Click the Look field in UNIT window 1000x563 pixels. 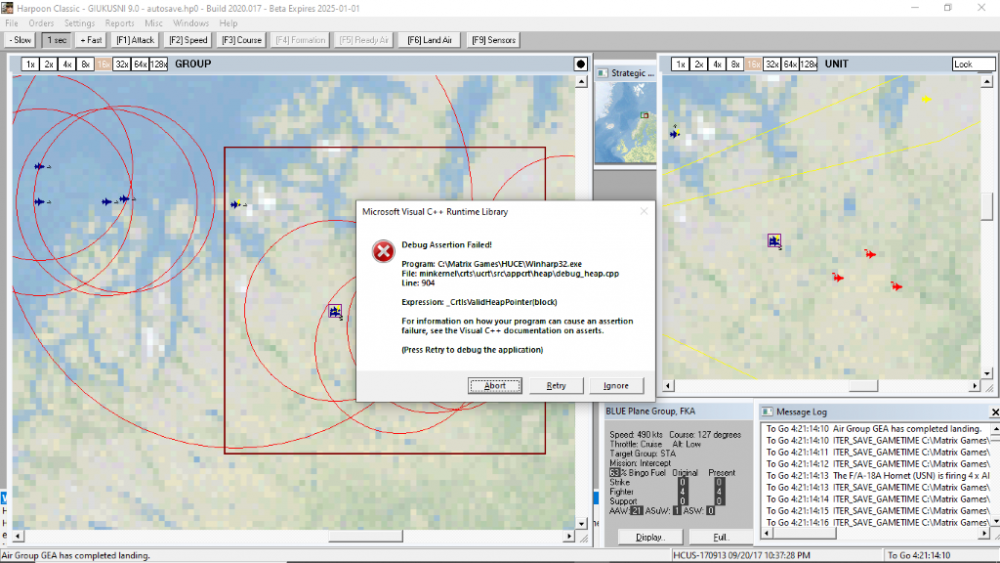[x=973, y=64]
